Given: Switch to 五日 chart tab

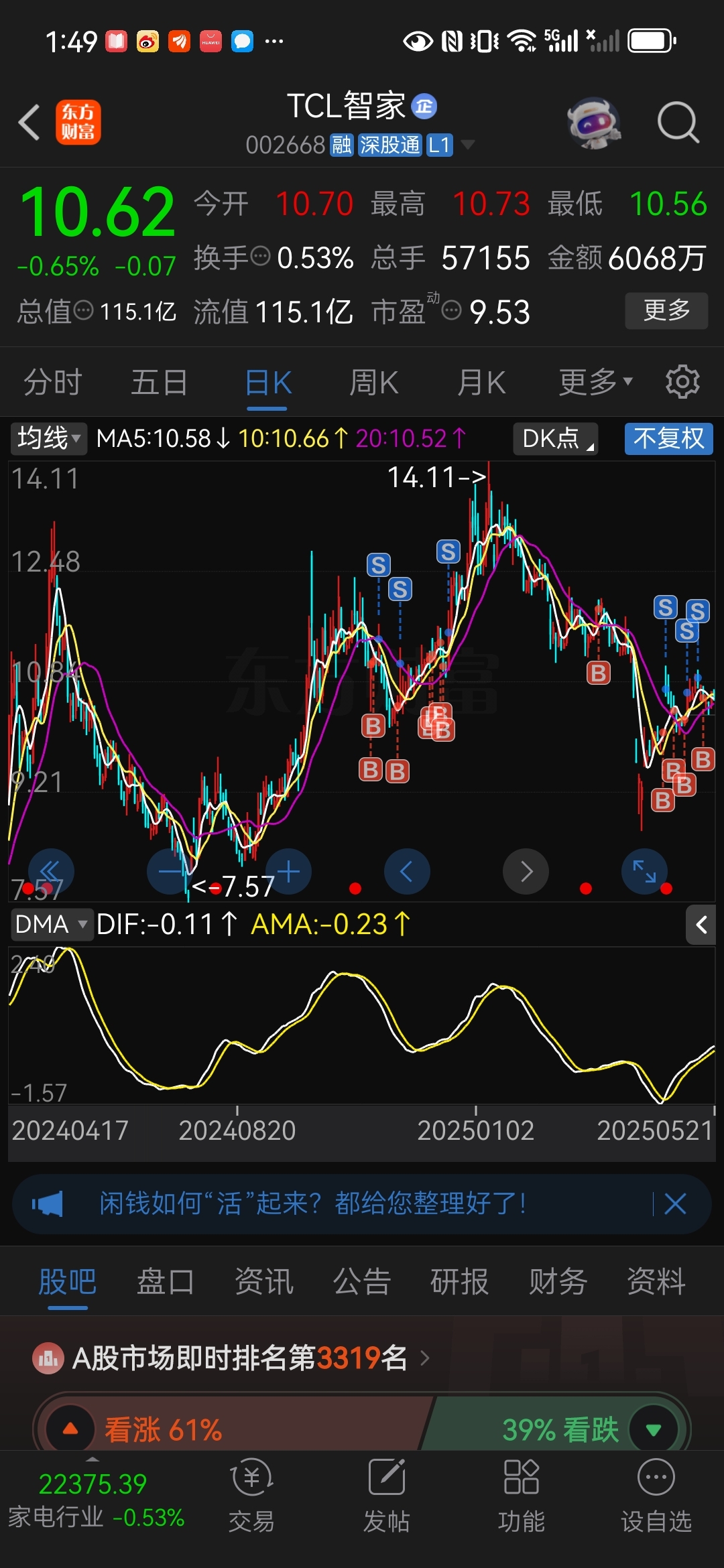Looking at the screenshot, I should (159, 383).
